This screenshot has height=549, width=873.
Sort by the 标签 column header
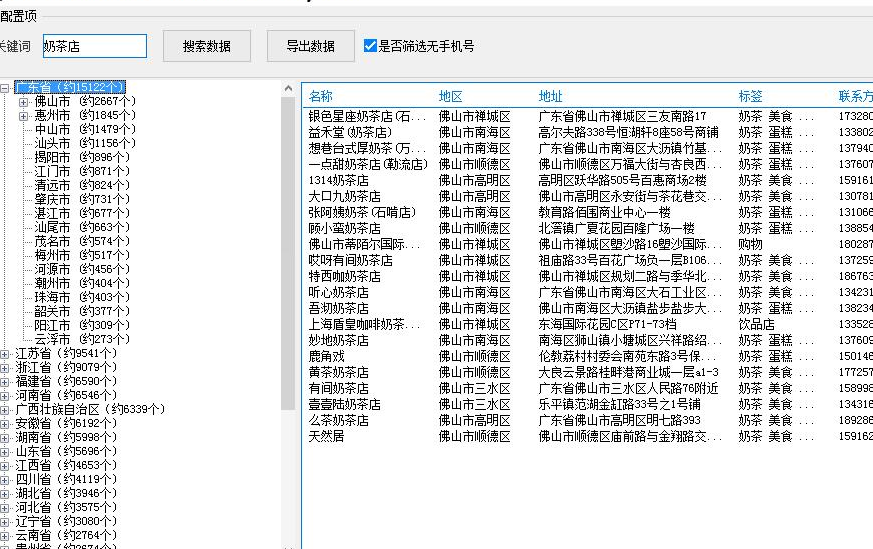click(x=750, y=96)
